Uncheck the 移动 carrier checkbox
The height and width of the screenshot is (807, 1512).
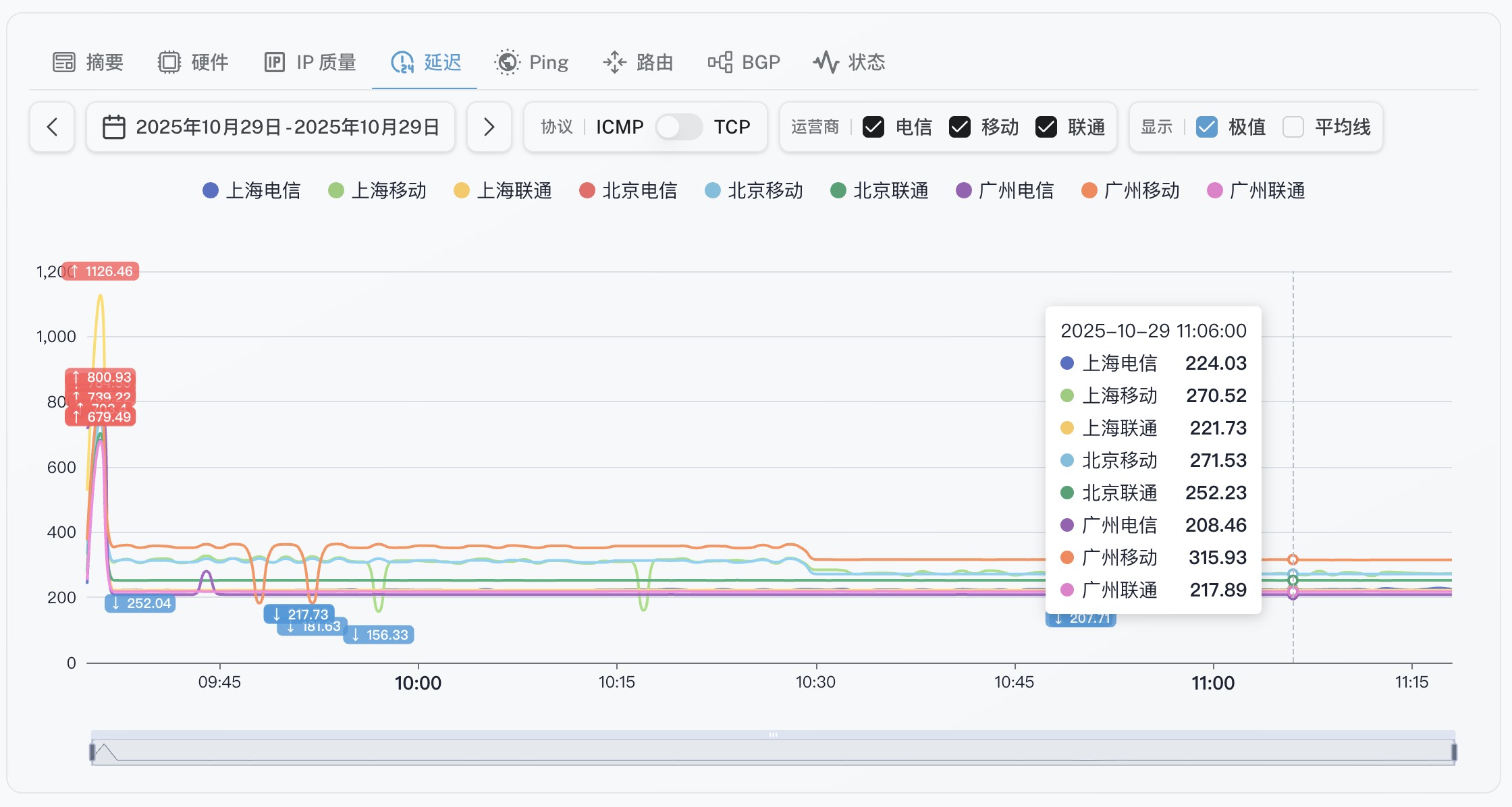tap(959, 127)
